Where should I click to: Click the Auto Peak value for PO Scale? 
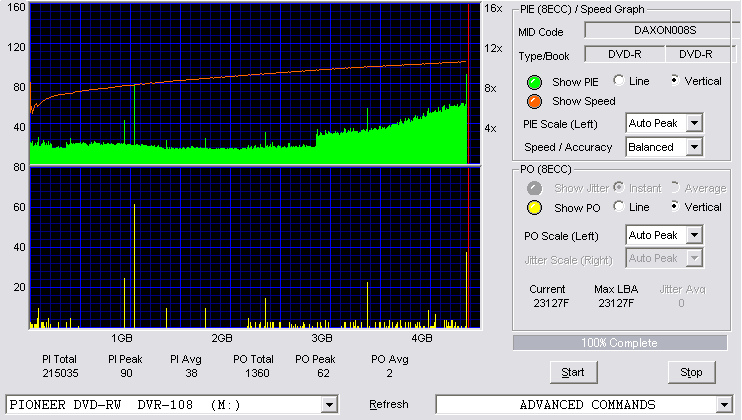tap(653, 235)
